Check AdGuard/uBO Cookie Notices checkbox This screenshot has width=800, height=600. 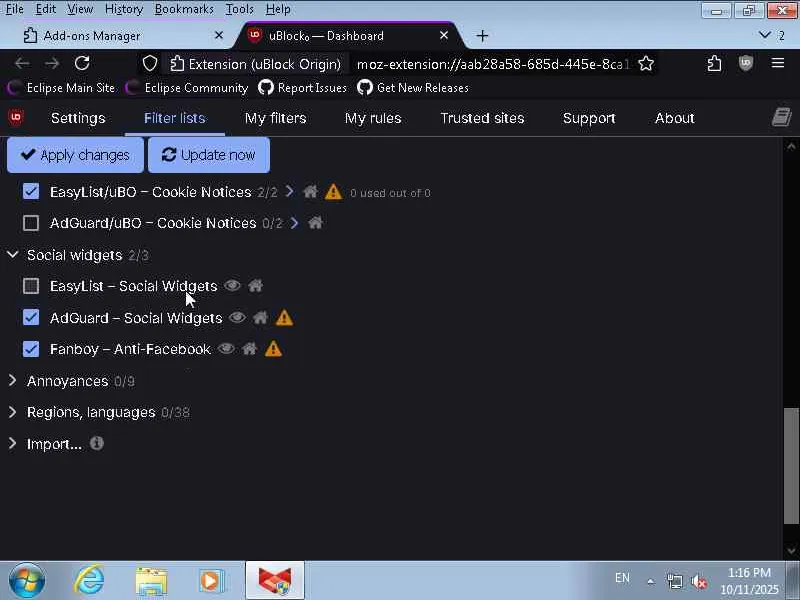(31, 223)
